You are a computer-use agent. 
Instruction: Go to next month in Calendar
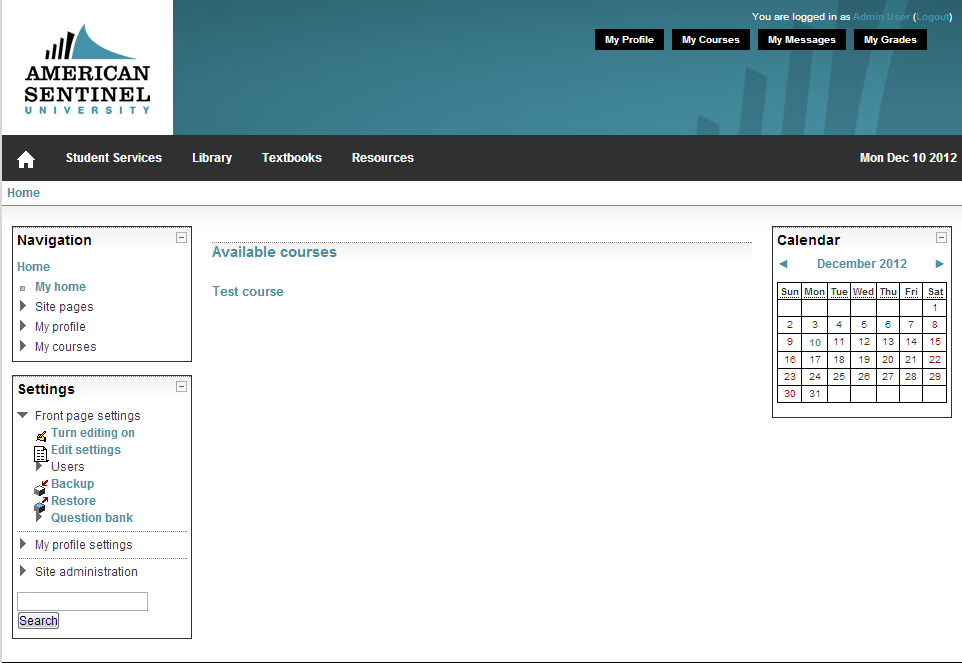coord(939,264)
